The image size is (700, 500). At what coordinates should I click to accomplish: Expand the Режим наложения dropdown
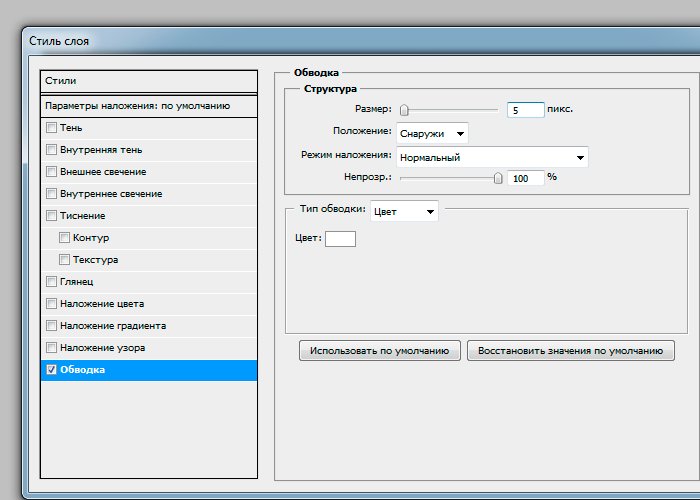pos(492,157)
